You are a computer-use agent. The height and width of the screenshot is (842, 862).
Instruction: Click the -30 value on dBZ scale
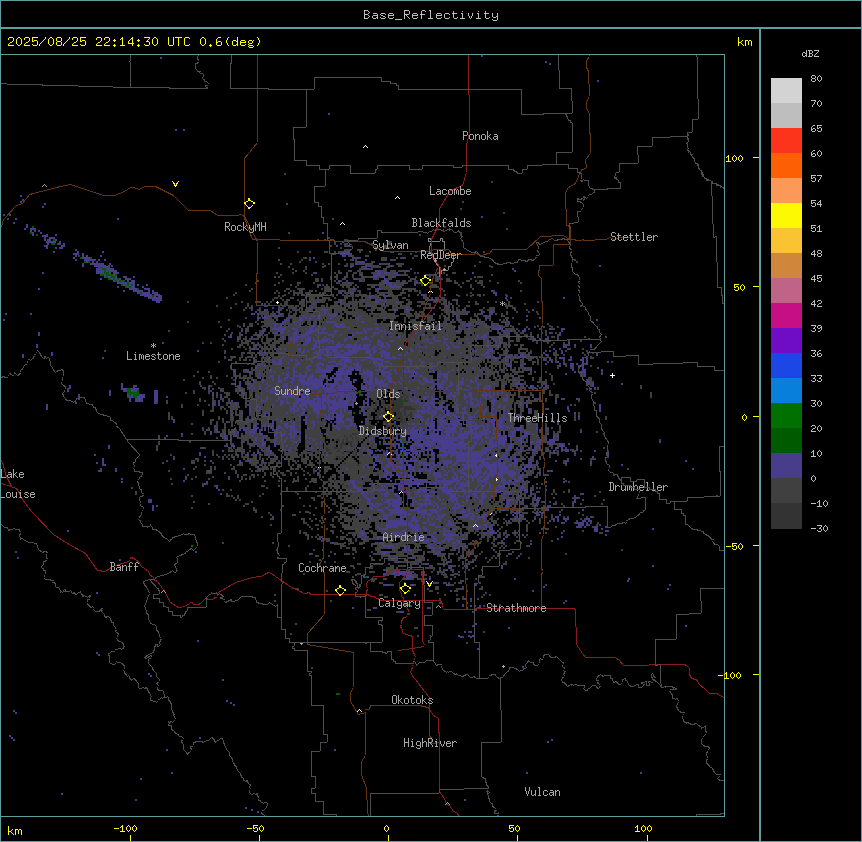[819, 529]
